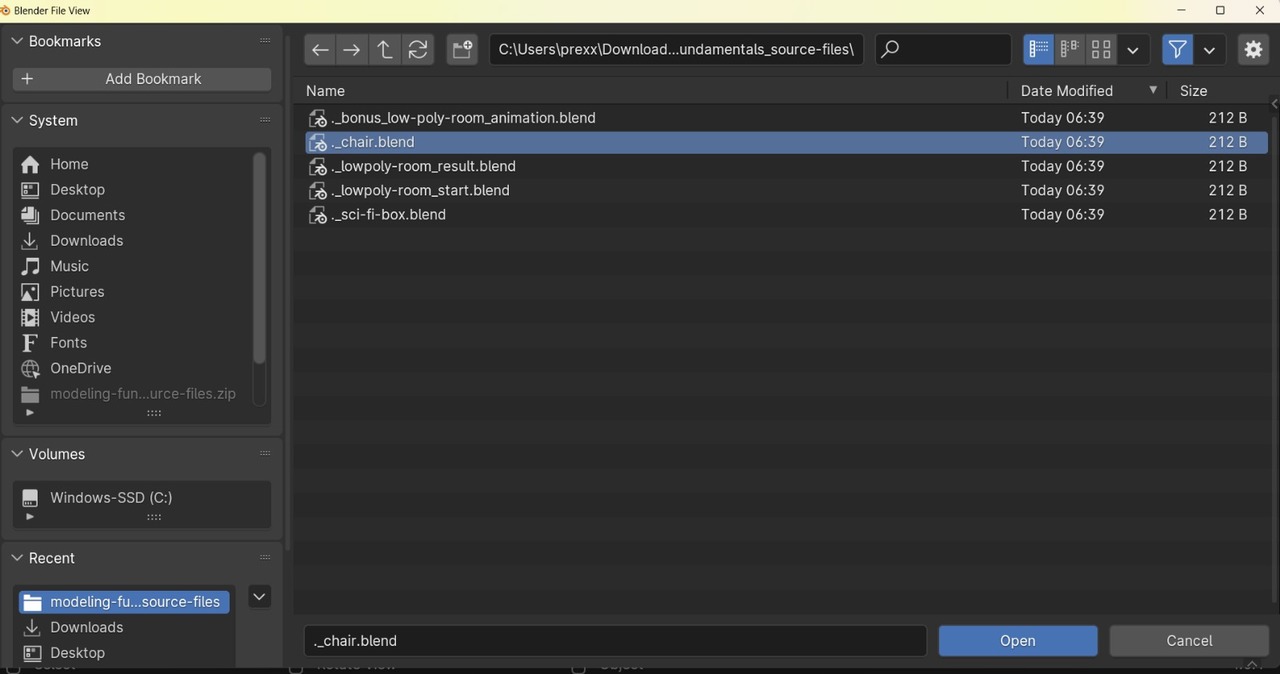
Task: Select ._sci-fi-box.blend file
Action: pos(785,214)
